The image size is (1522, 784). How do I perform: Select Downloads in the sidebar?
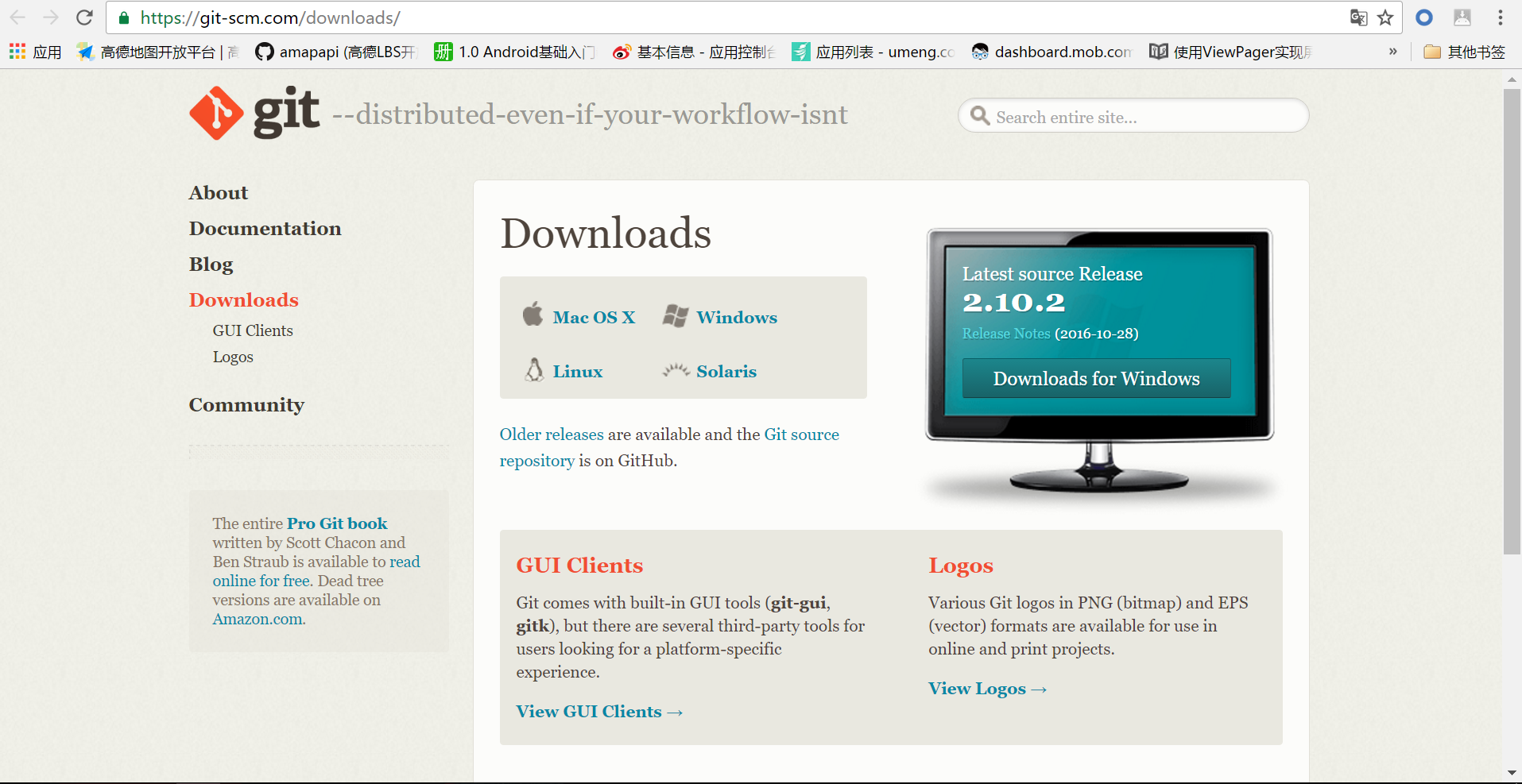click(244, 299)
